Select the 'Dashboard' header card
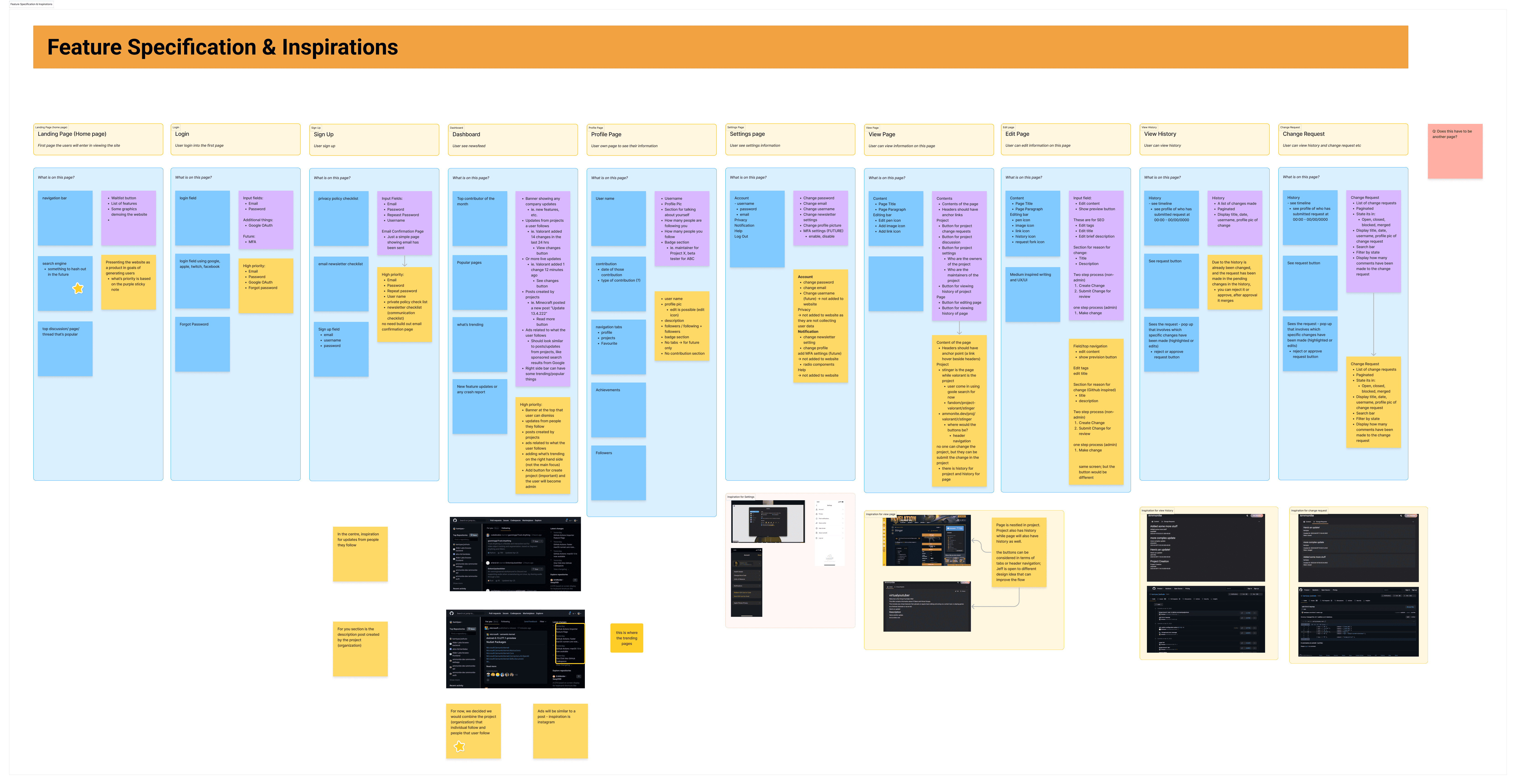Viewport: 1516px width, 784px height. tap(513, 140)
